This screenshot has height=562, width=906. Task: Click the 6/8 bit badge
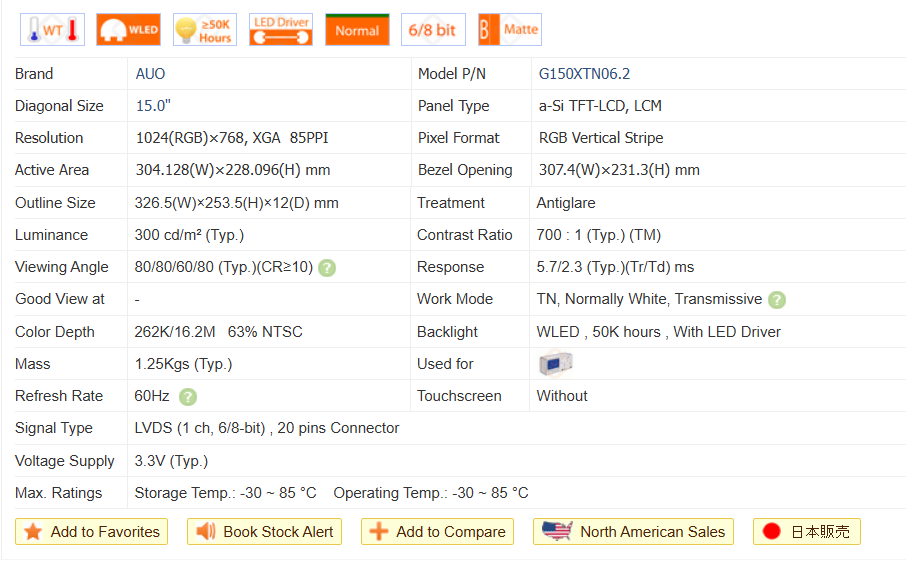(433, 30)
